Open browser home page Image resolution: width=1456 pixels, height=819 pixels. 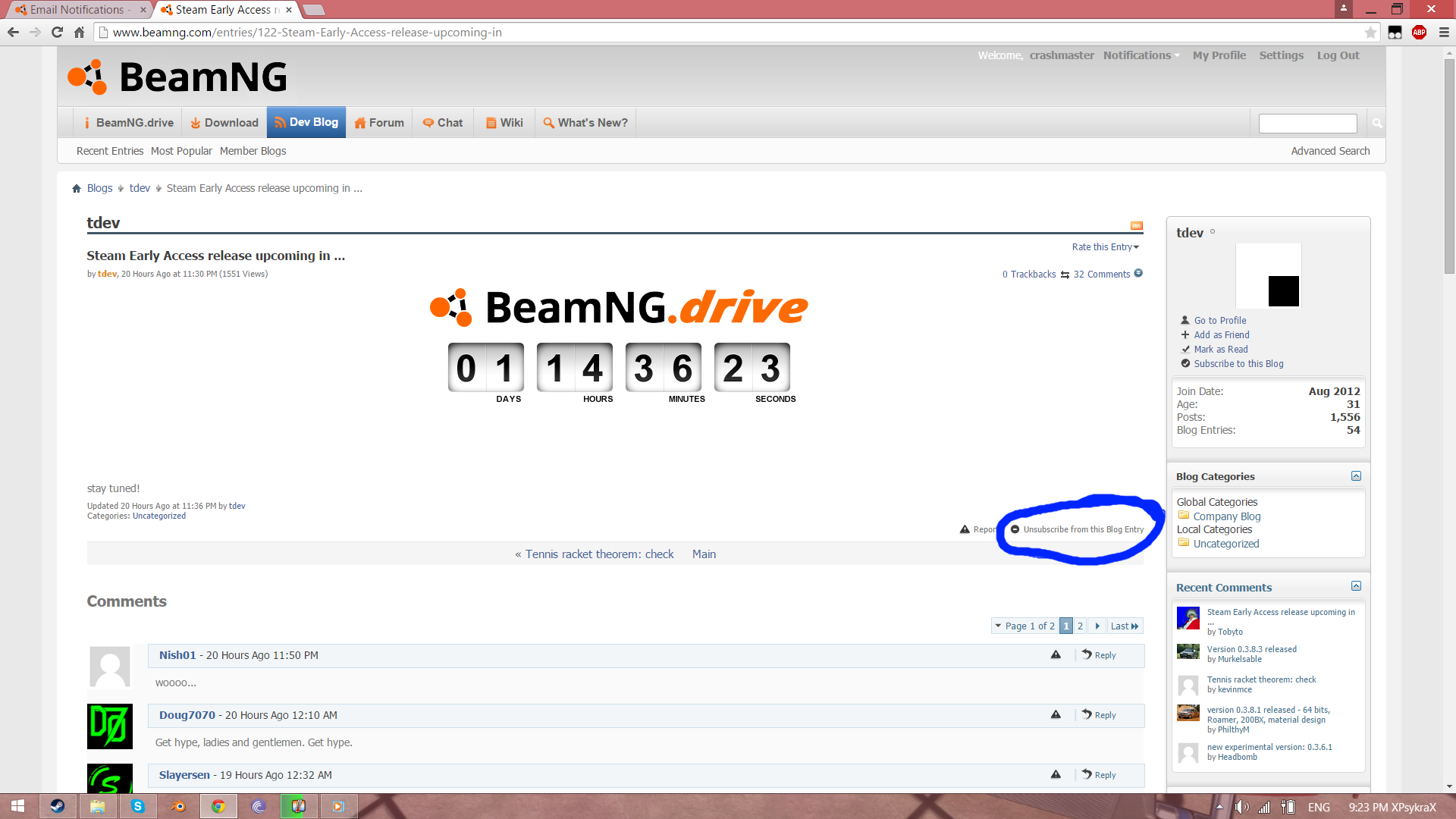click(79, 33)
